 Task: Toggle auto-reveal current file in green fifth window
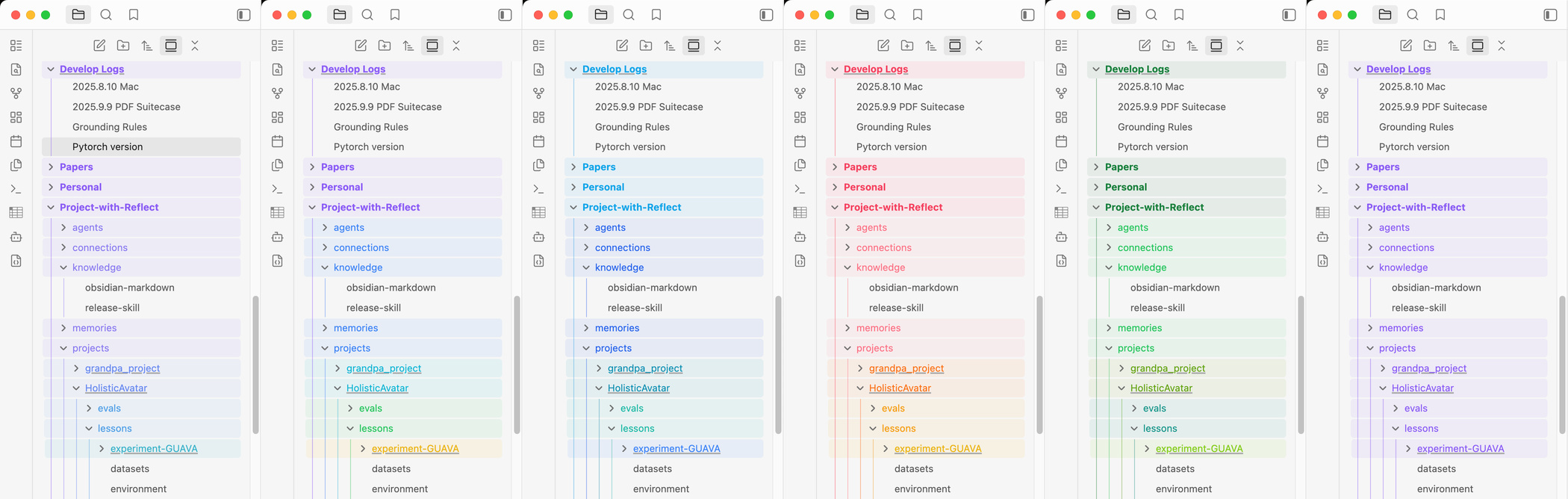pos(1216,46)
